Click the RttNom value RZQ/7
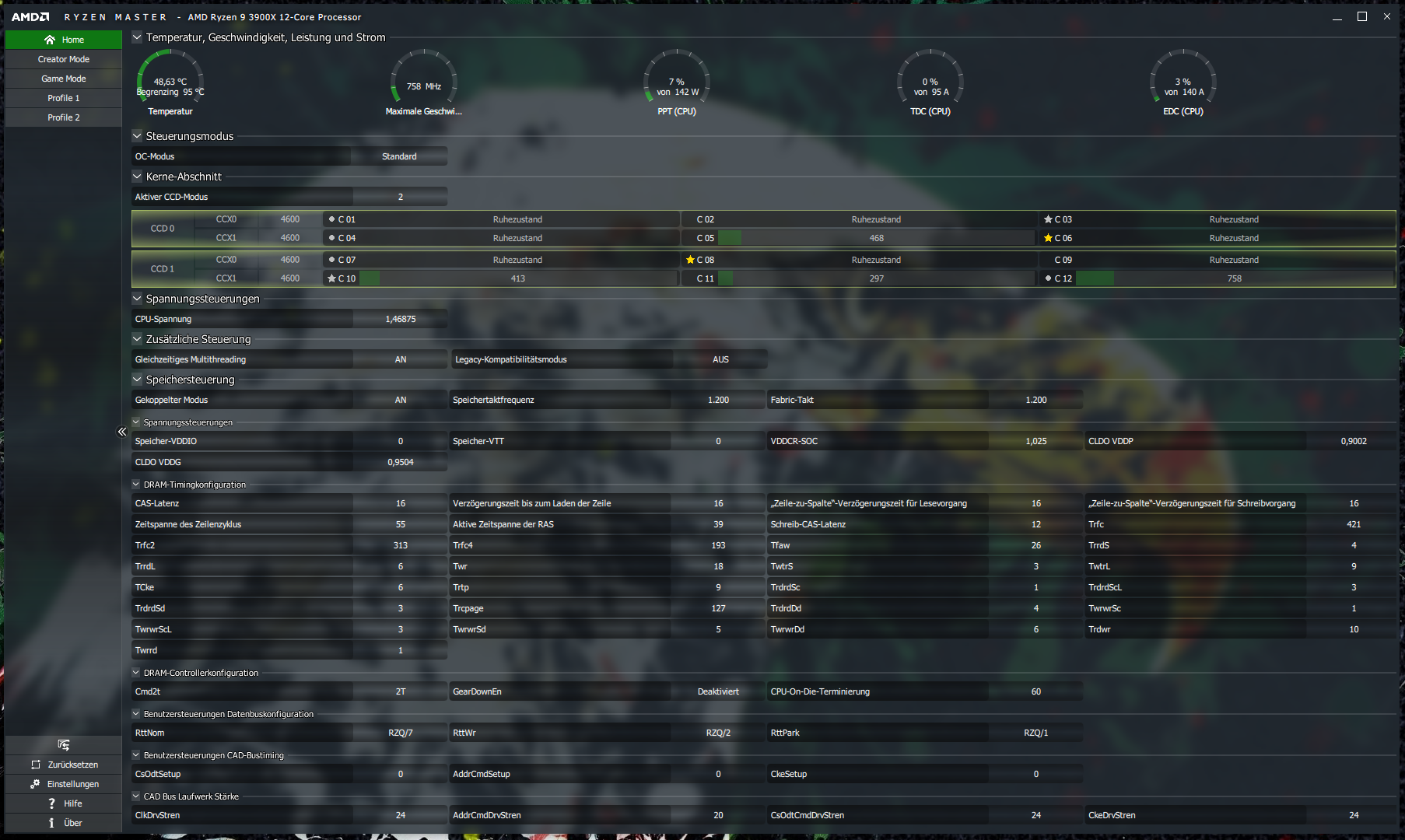This screenshot has height=840, width=1405. tap(401, 733)
